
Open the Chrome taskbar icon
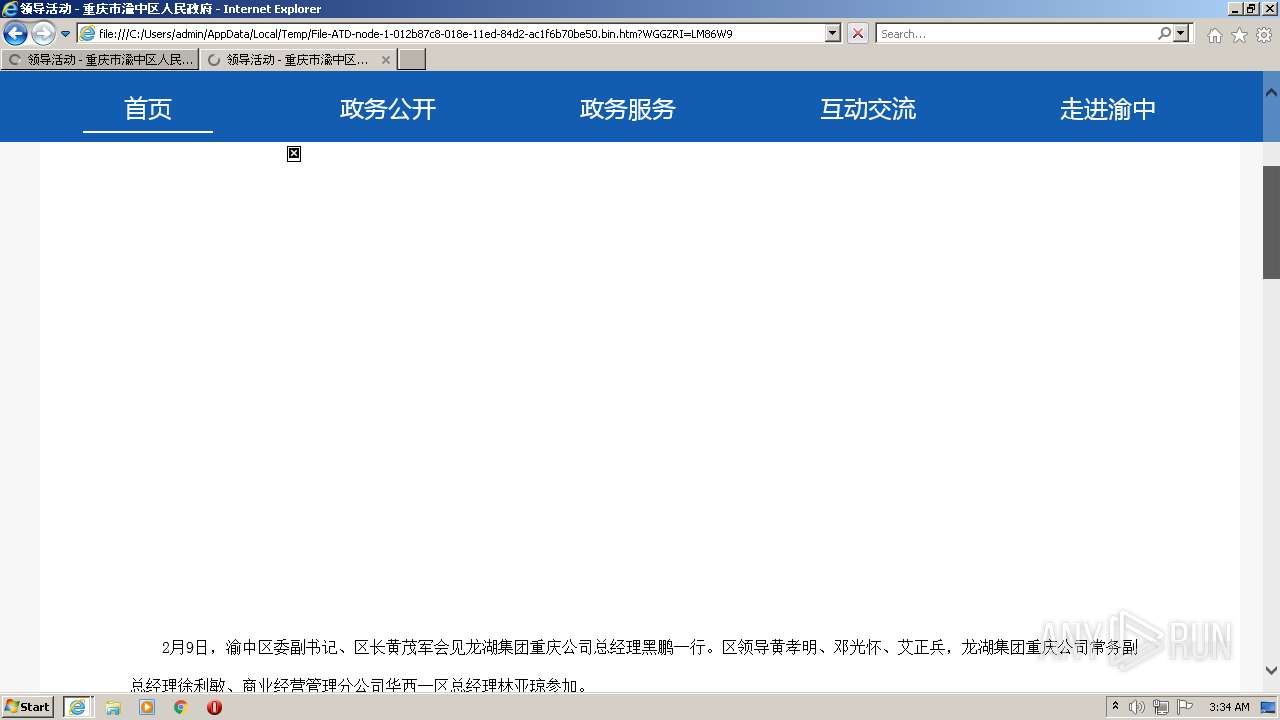tap(181, 707)
